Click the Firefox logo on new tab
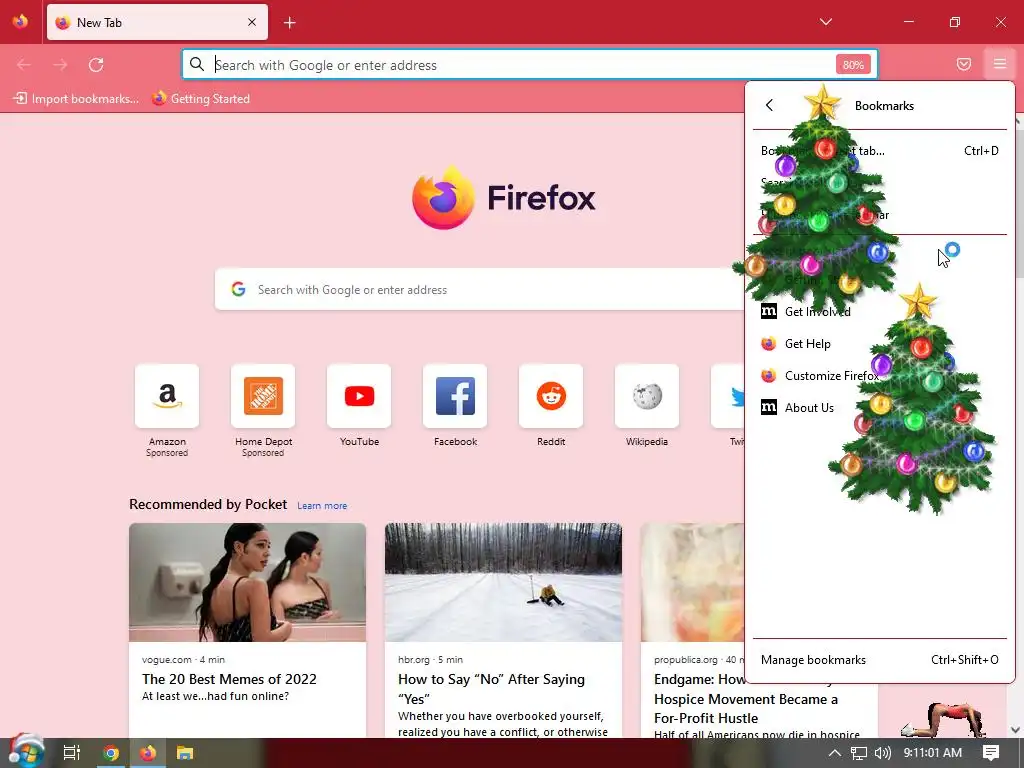1024x768 pixels. click(504, 197)
